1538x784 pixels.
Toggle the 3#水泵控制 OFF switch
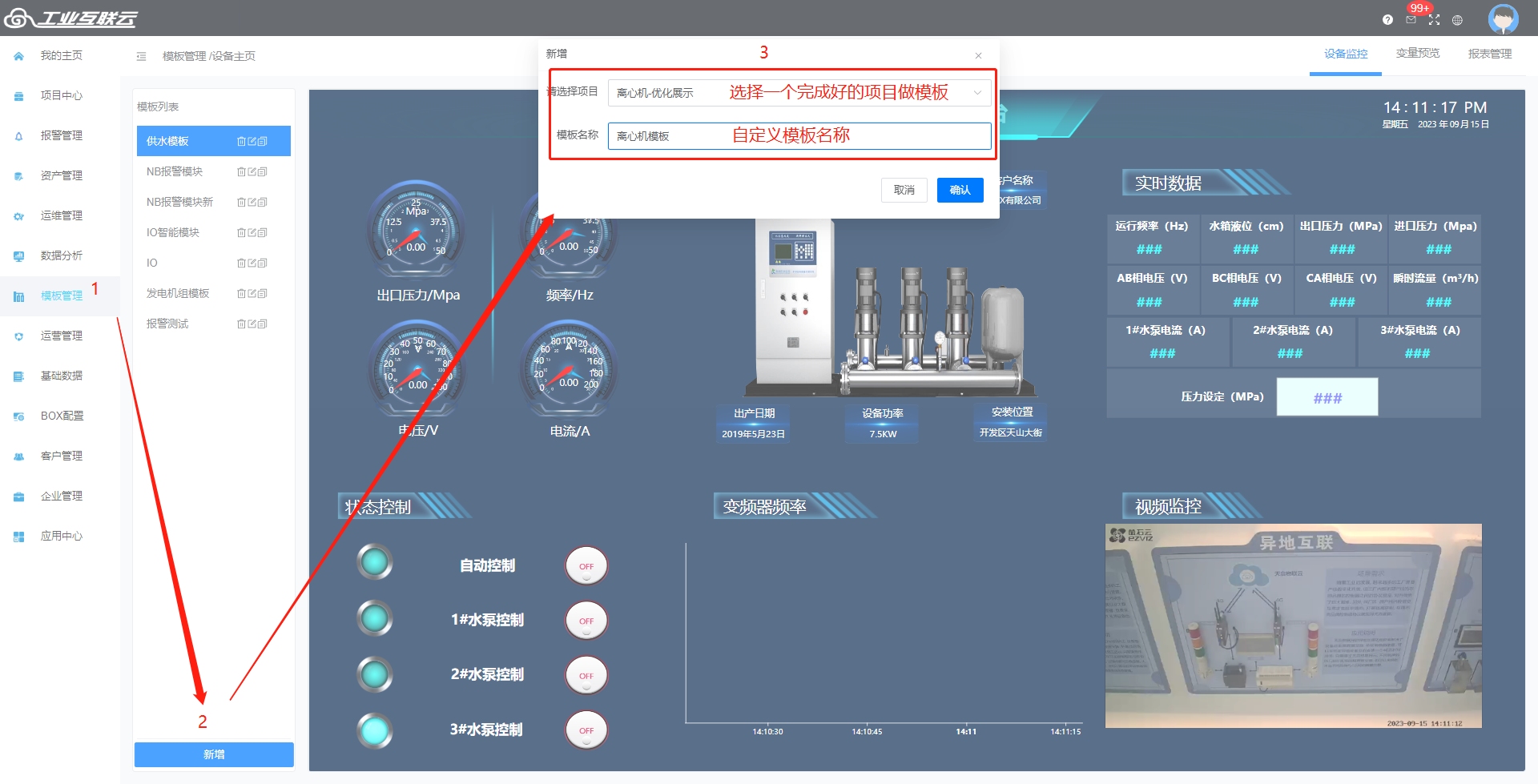tap(586, 730)
